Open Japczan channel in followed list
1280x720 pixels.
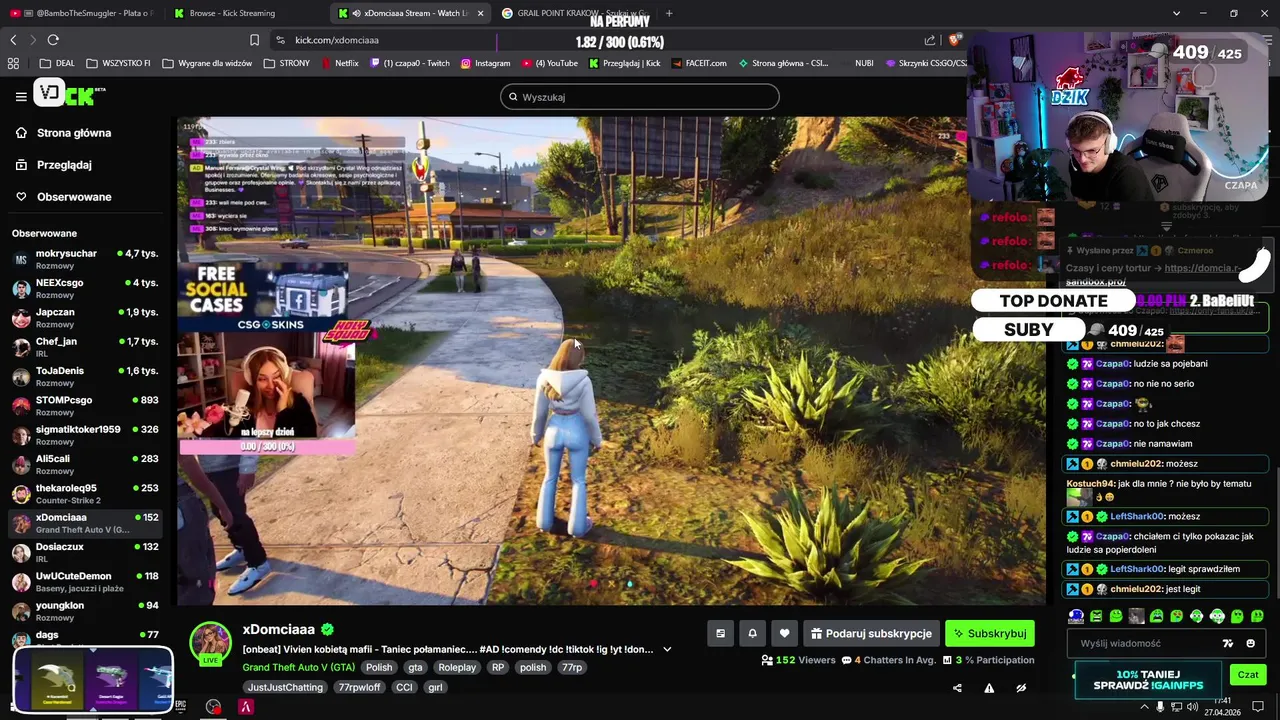[85, 318]
